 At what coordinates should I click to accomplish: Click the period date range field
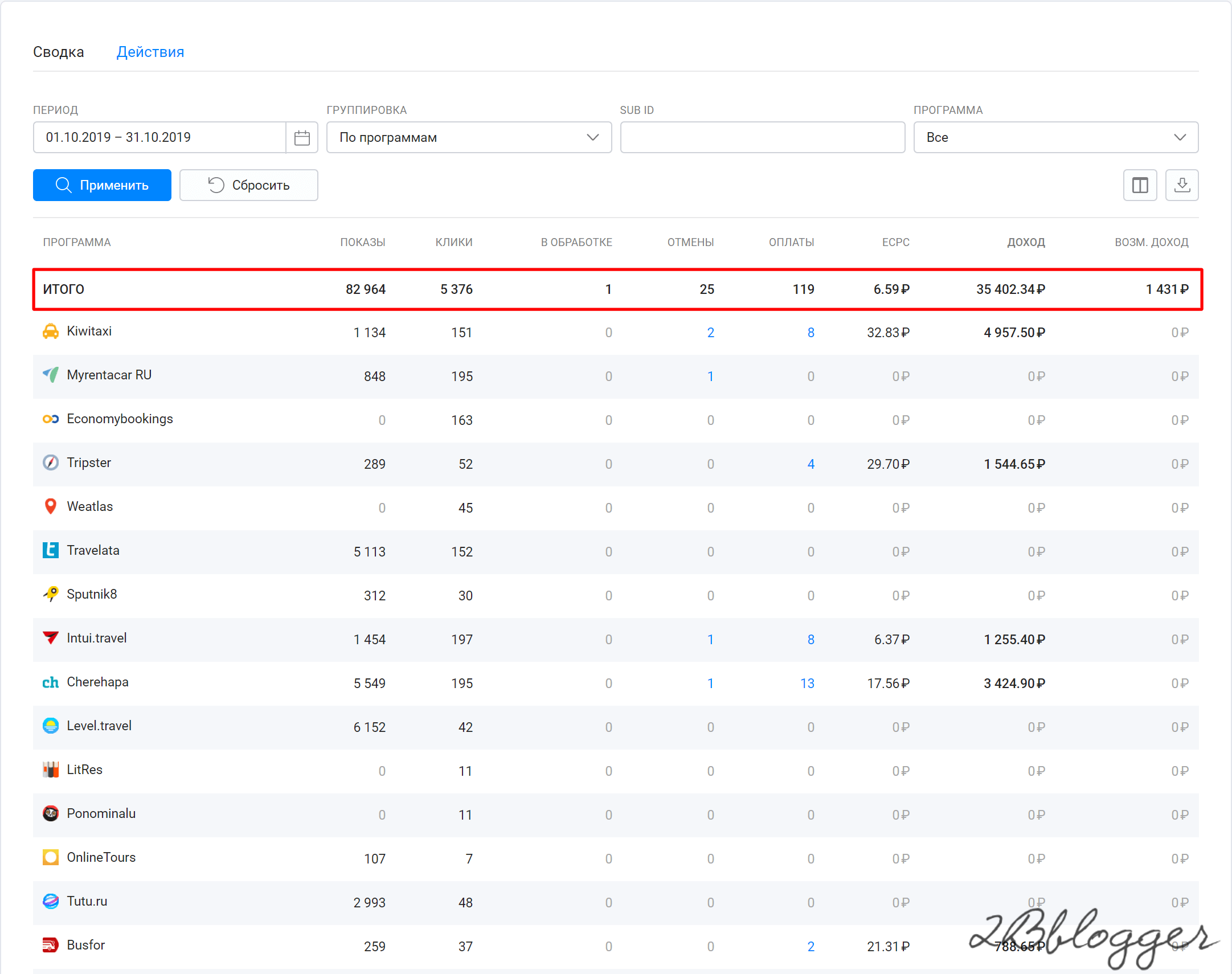159,137
